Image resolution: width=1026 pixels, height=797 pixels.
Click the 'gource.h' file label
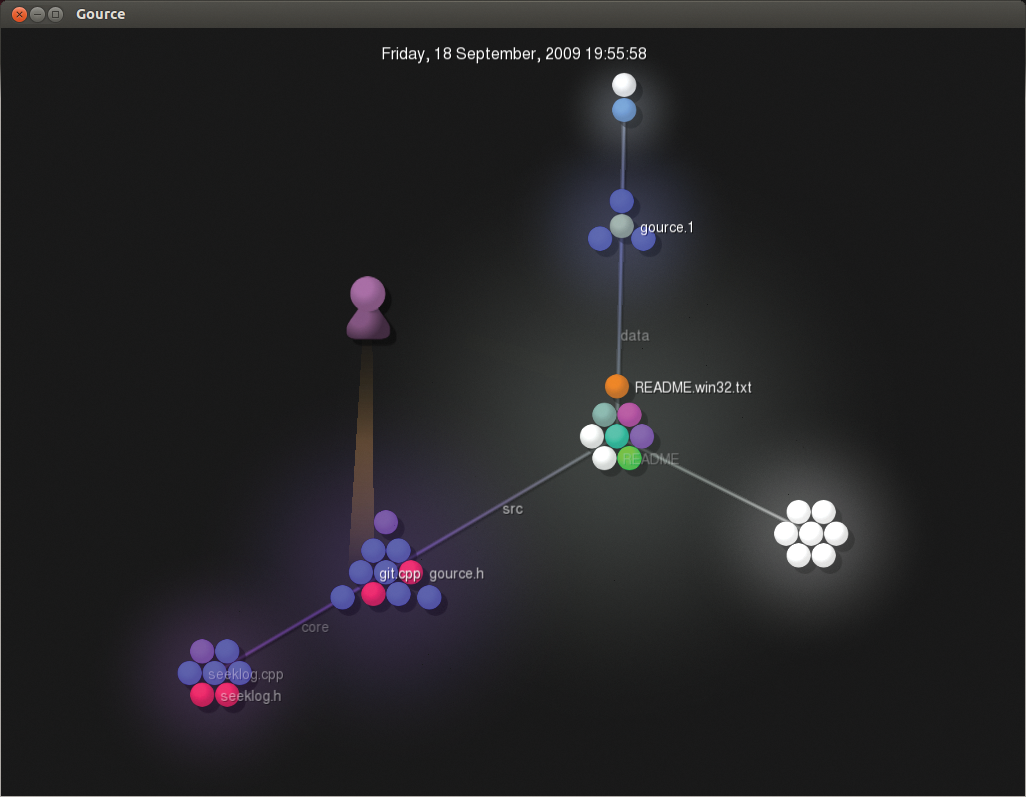[x=457, y=574]
